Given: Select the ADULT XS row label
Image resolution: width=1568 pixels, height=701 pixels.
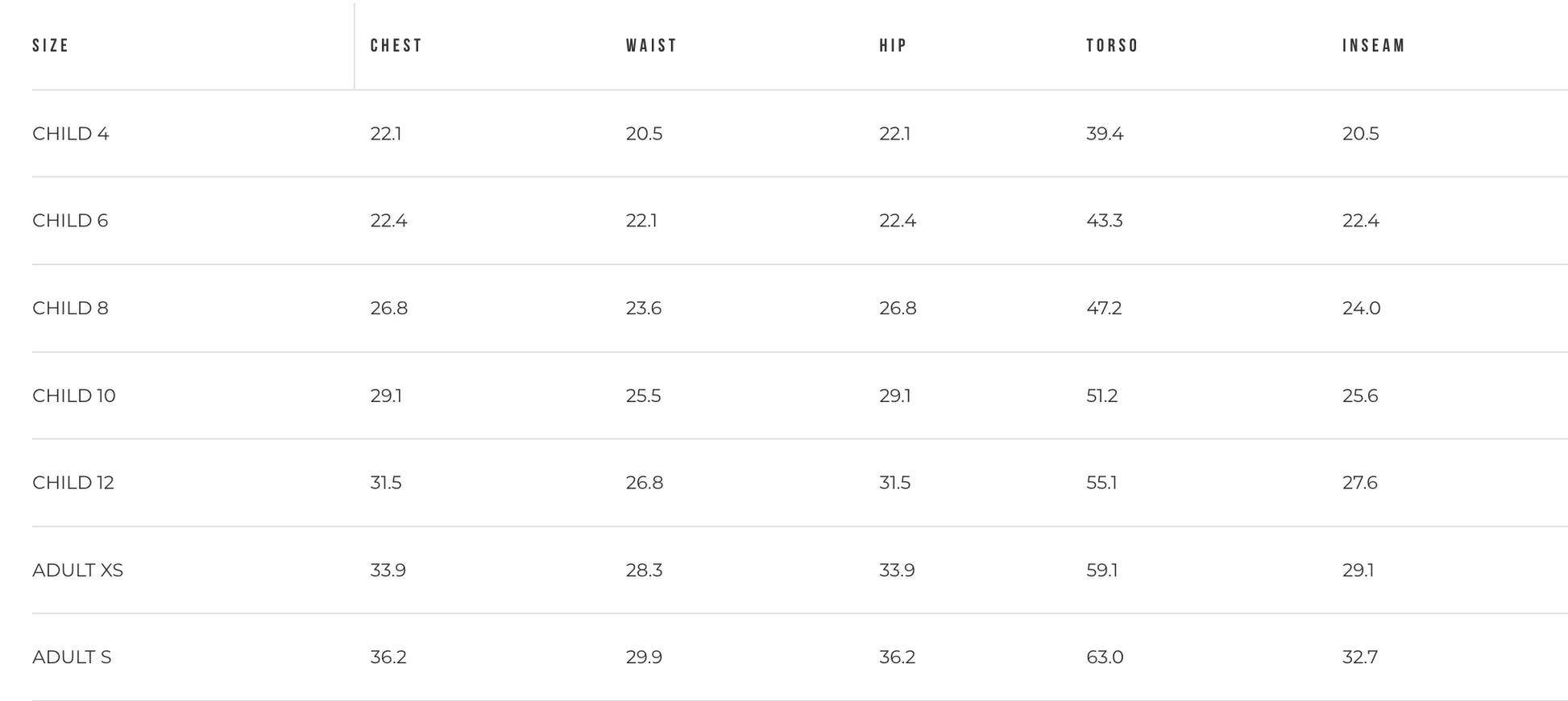Looking at the screenshot, I should (x=77, y=570).
